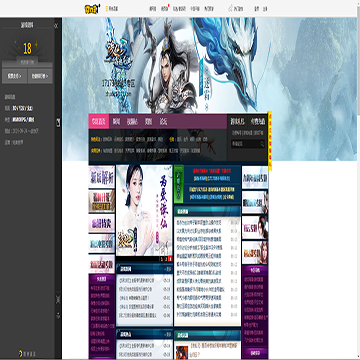360x360 pixels.
Task: Select the red carousel page indicator
Action: (x=170, y=259)
